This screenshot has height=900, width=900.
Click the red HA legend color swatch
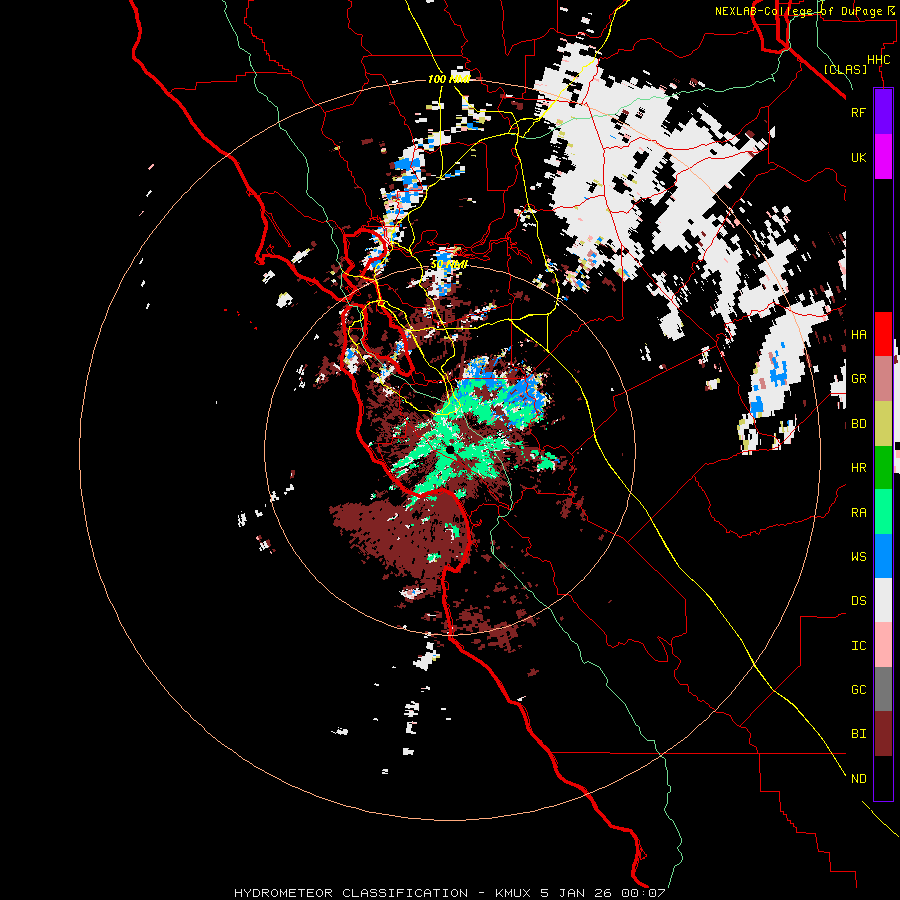pyautogui.click(x=883, y=334)
